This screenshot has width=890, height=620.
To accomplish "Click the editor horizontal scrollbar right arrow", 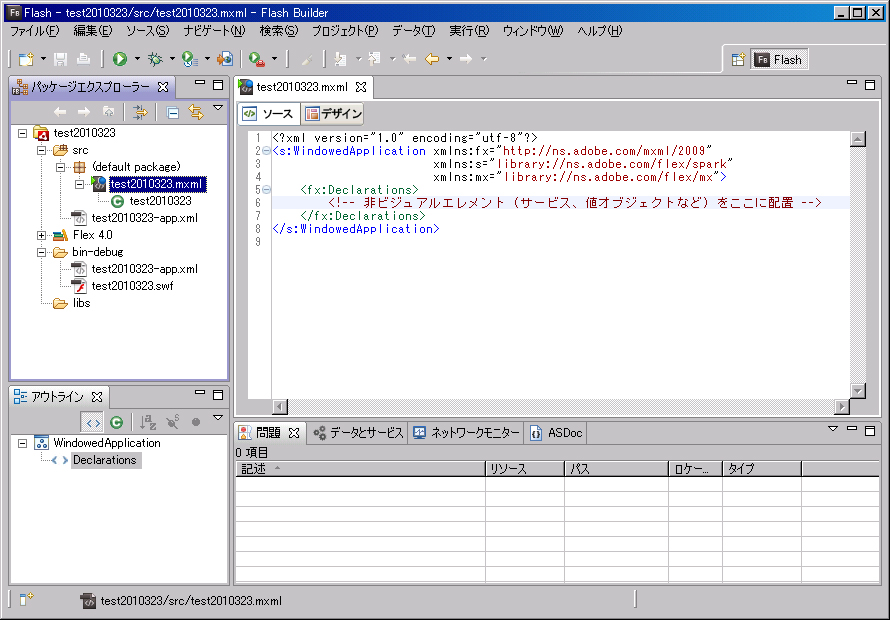I will [x=842, y=407].
